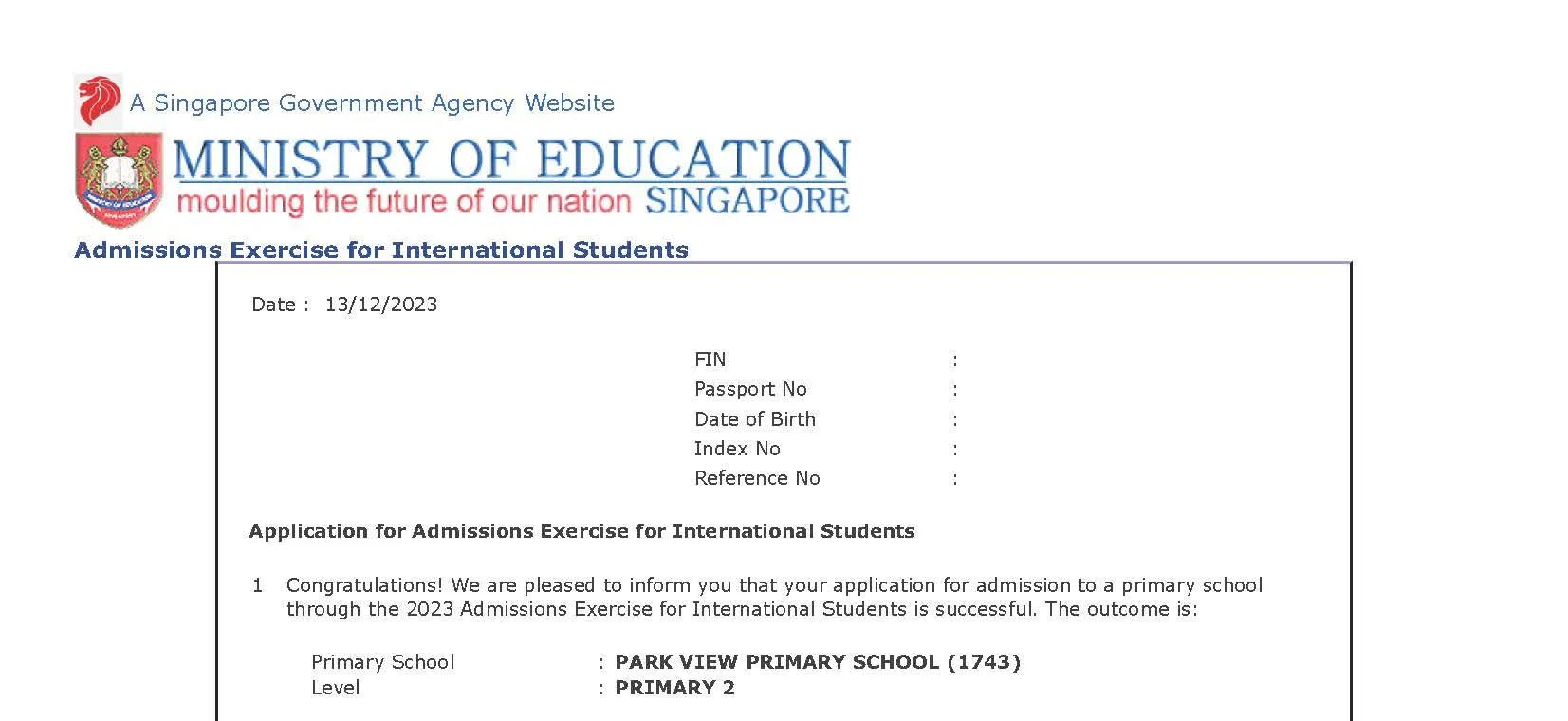
Task: Select the 'moulding the future of our nation' tagline
Action: [404, 201]
